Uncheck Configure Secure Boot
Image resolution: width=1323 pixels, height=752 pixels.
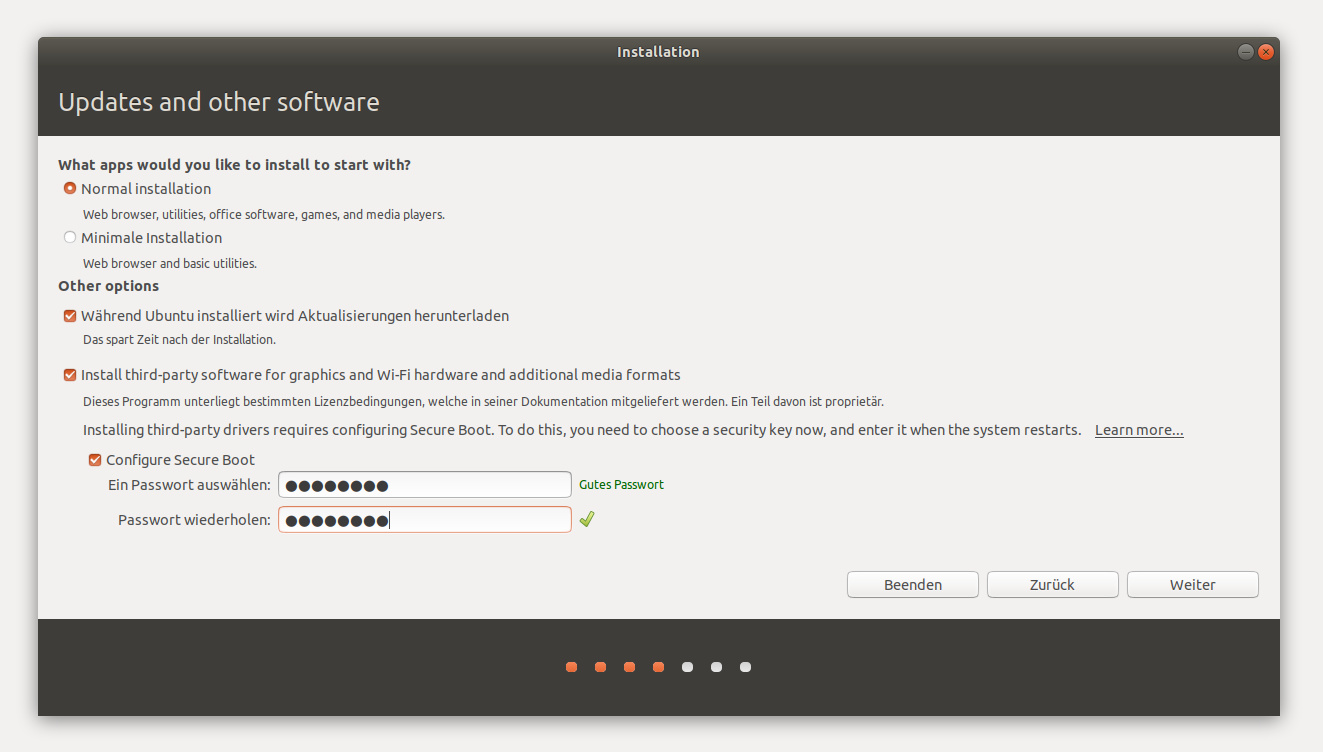95,460
